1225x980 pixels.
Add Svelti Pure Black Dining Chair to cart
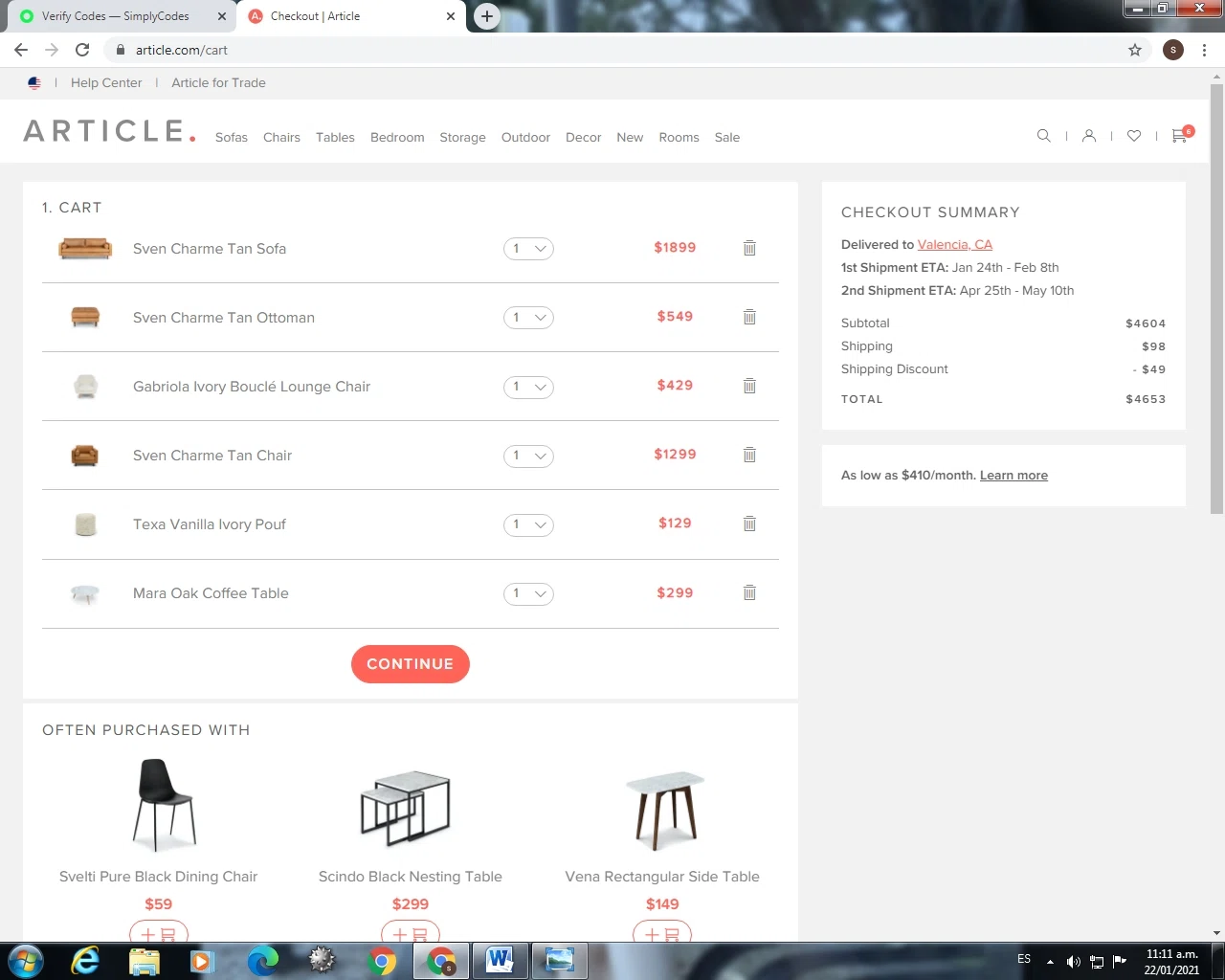159,931
